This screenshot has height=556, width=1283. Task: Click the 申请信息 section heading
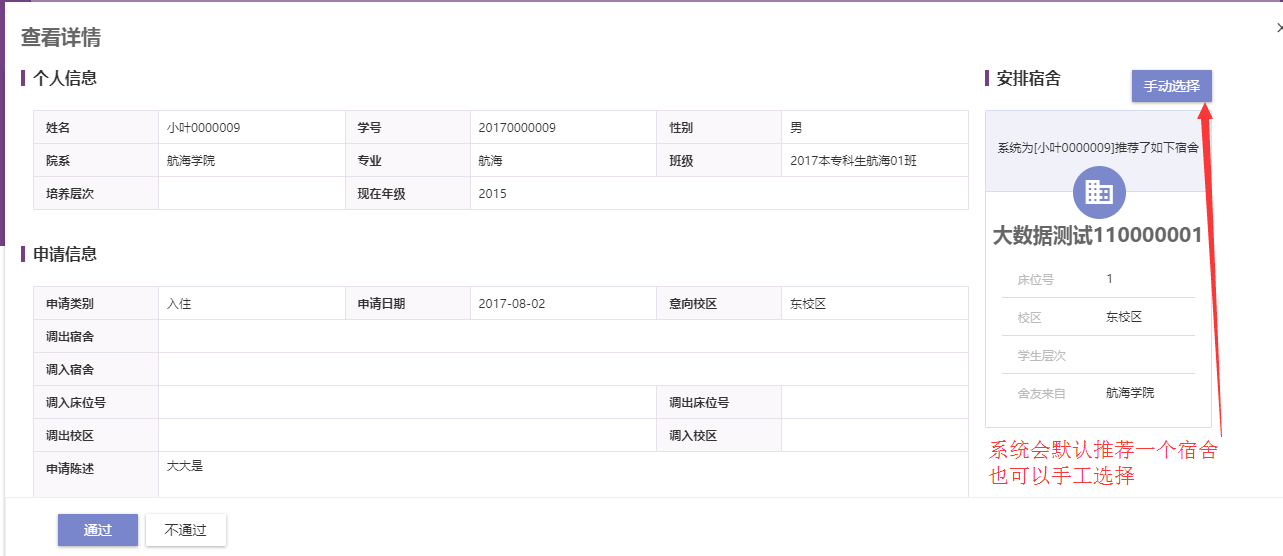(x=65, y=254)
